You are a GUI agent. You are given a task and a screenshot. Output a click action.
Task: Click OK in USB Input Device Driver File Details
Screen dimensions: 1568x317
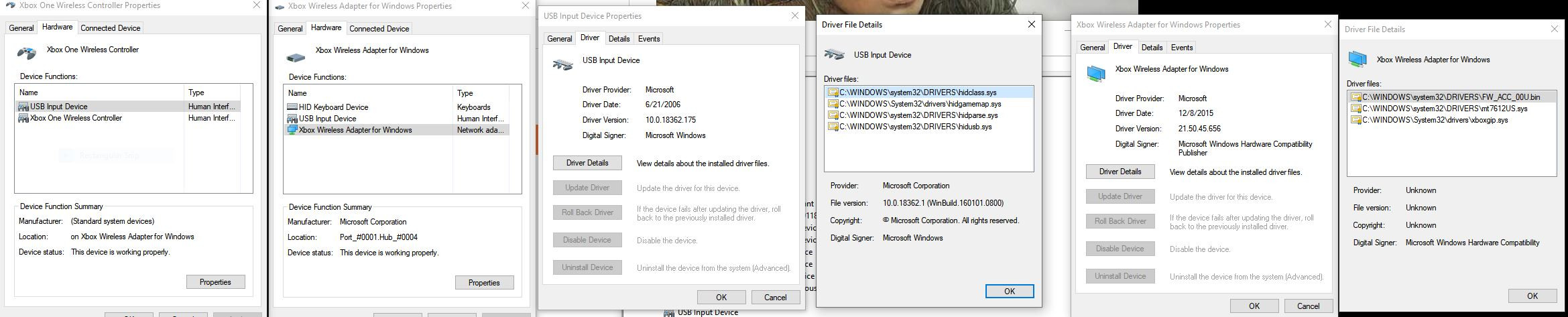pos(1010,291)
